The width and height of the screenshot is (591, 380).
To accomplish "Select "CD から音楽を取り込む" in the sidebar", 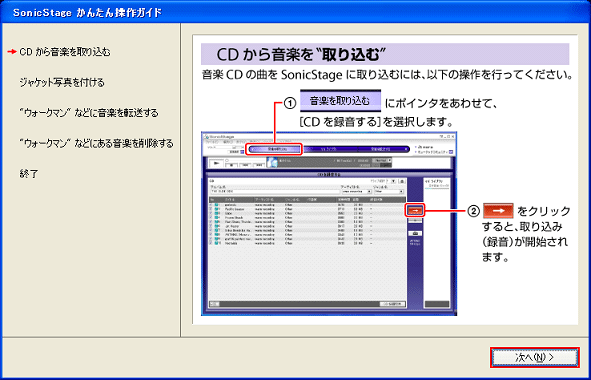I will point(65,52).
